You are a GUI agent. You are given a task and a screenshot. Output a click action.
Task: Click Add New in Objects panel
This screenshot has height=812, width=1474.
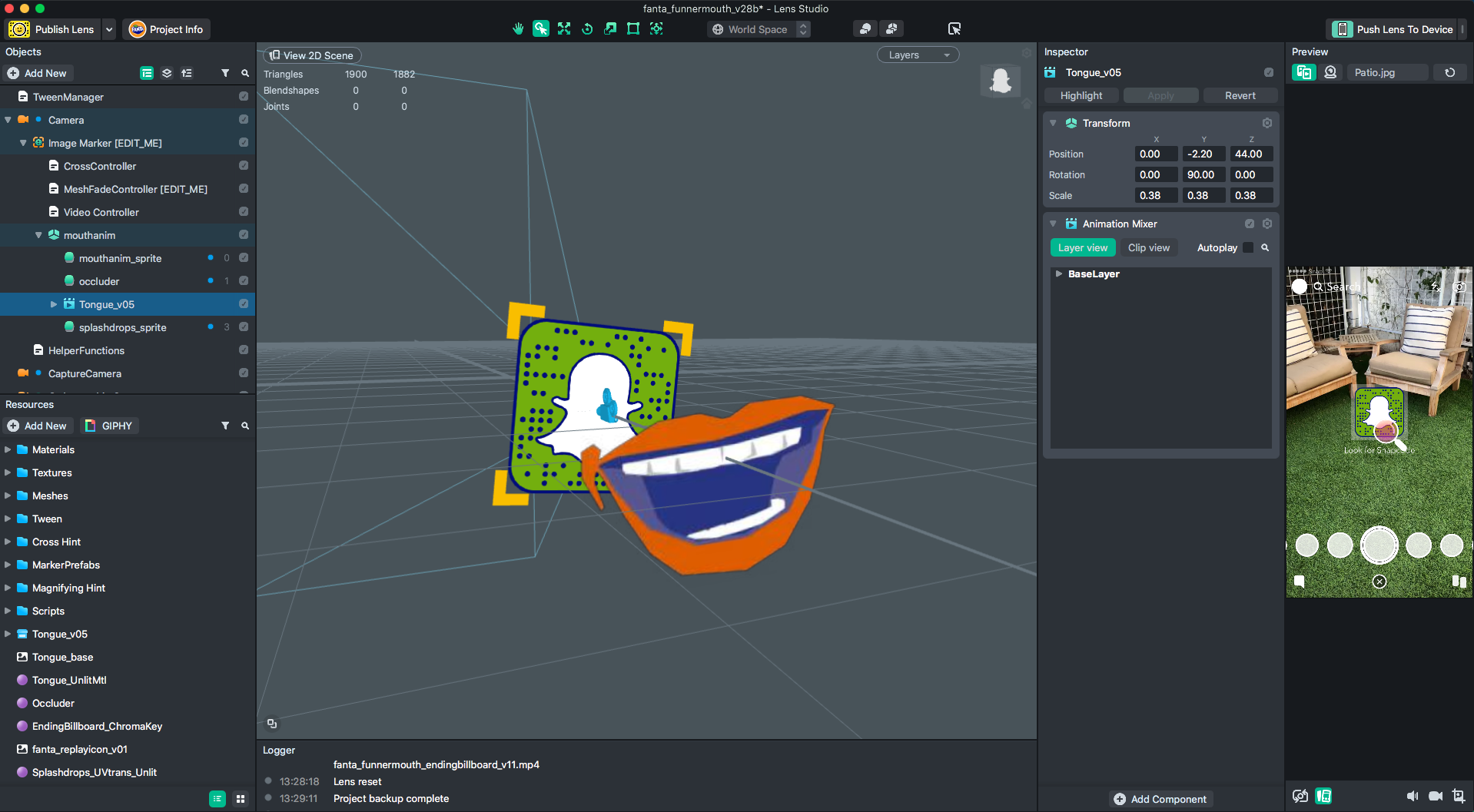pos(37,73)
